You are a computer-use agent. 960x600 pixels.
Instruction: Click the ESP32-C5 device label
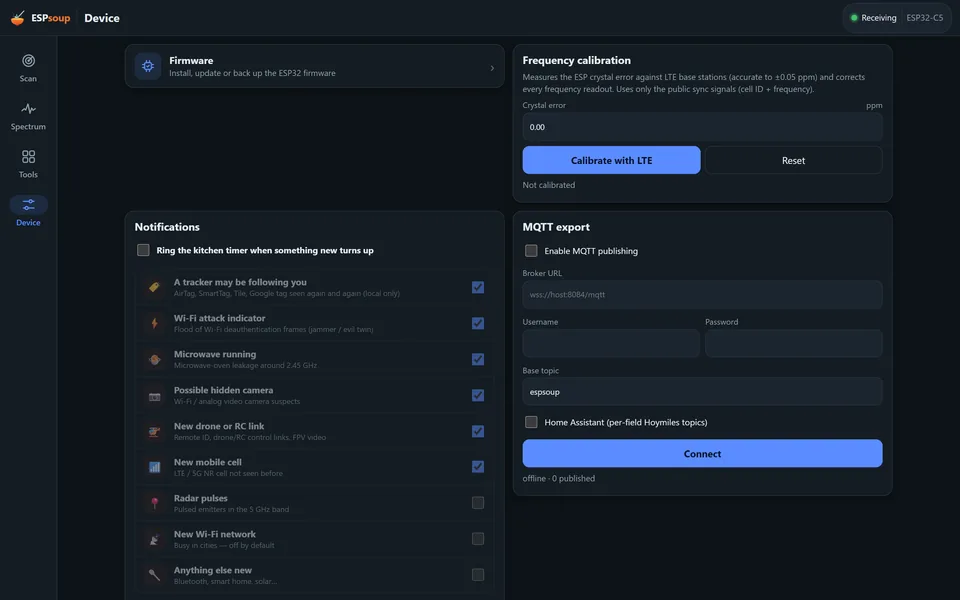pos(924,18)
